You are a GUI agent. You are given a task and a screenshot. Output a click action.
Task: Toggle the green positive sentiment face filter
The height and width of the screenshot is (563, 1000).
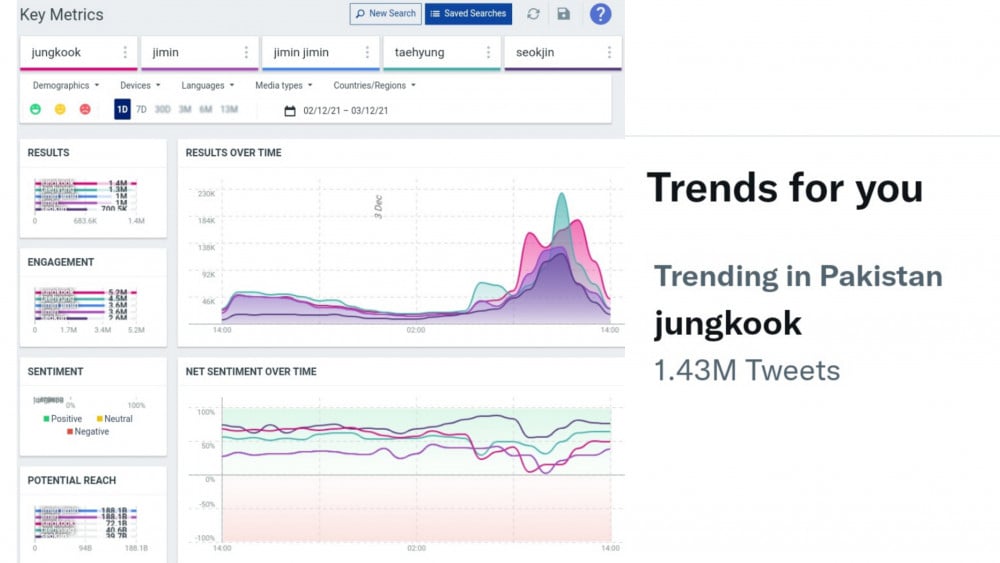pyautogui.click(x=36, y=109)
